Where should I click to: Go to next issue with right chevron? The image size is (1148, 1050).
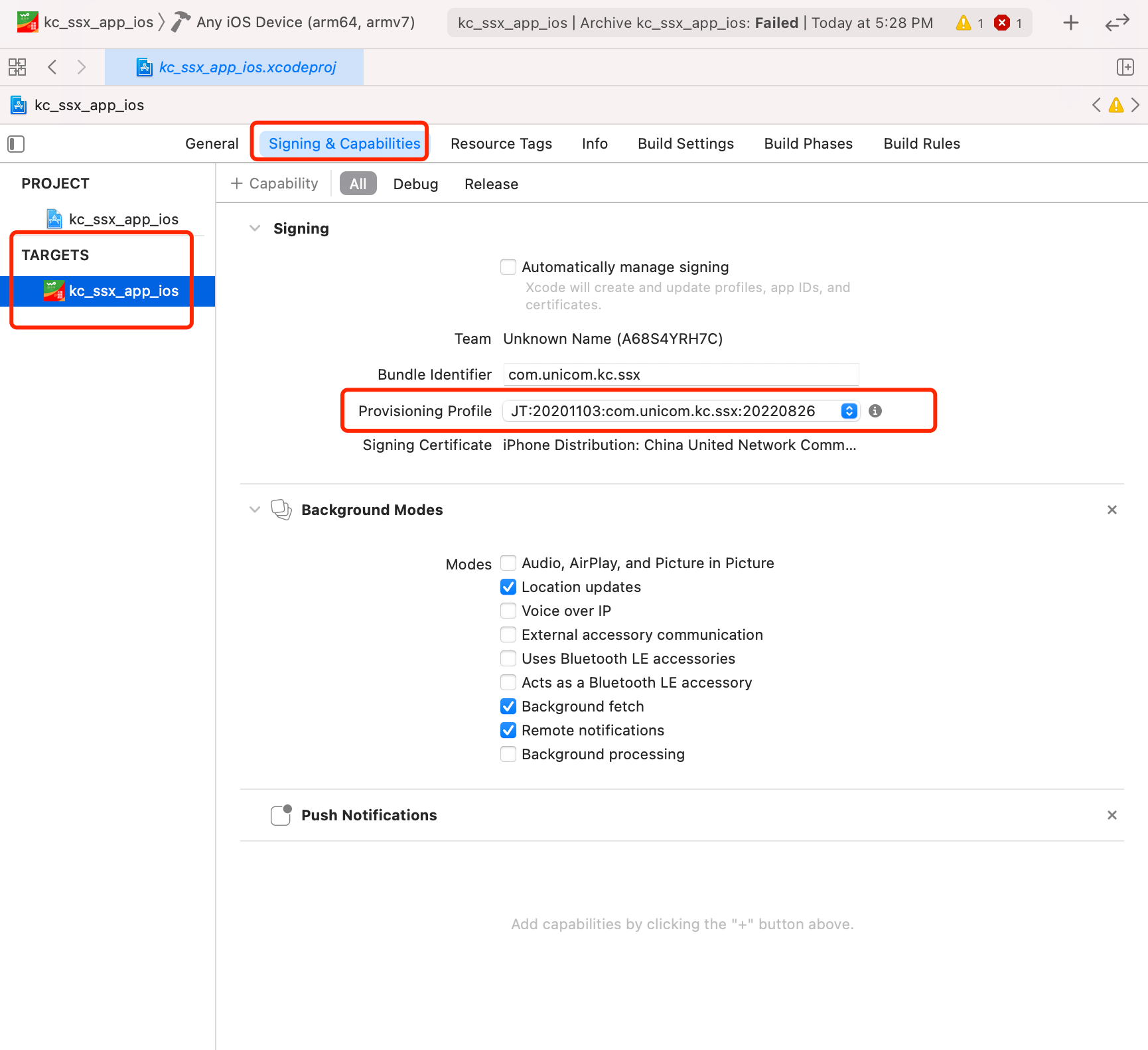click(x=1135, y=105)
